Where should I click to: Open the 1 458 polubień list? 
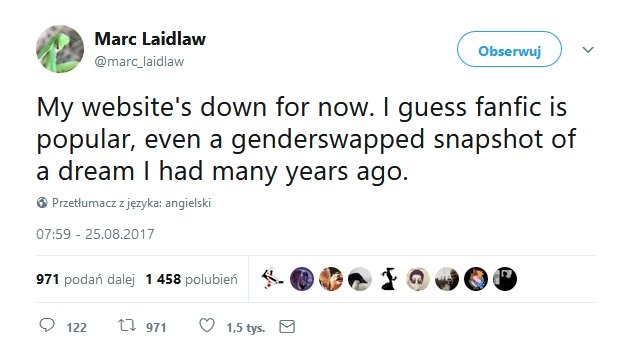click(x=191, y=279)
